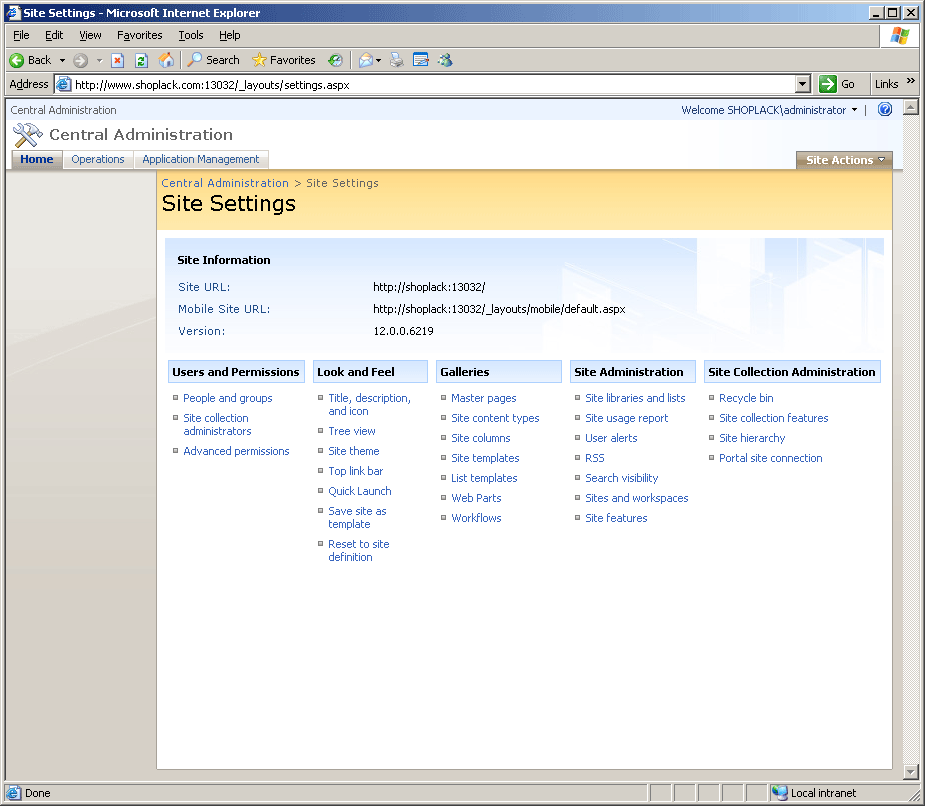Expand the Back button history dropdown
Viewport: 925px width, 806px height.
pos(63,60)
